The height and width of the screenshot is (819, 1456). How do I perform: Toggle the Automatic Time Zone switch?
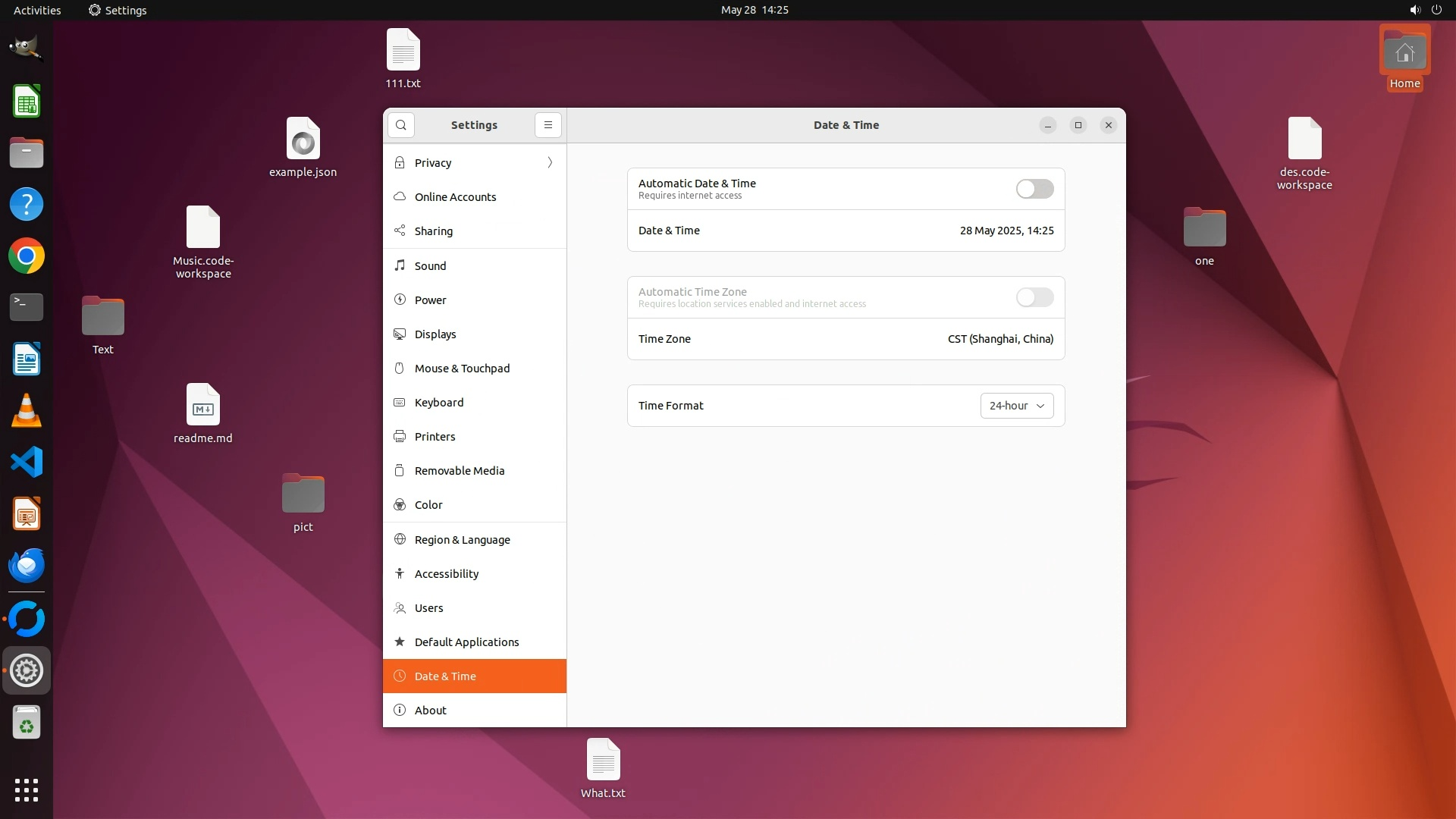click(x=1034, y=297)
